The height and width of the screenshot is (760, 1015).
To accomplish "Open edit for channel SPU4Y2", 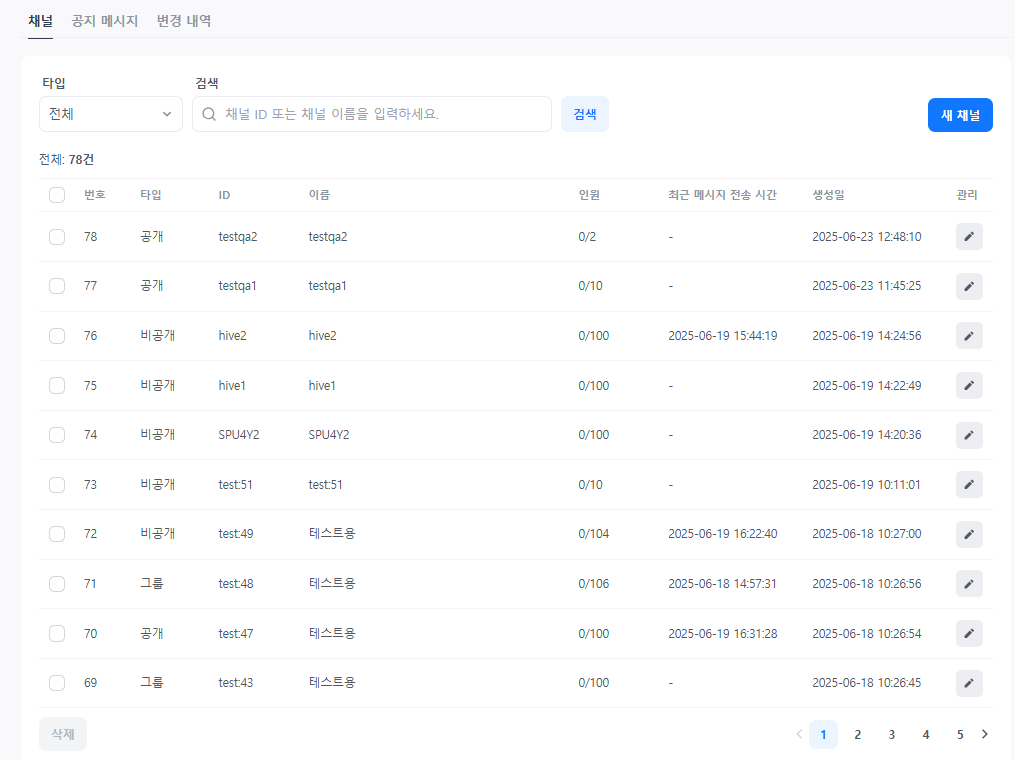I will [969, 435].
